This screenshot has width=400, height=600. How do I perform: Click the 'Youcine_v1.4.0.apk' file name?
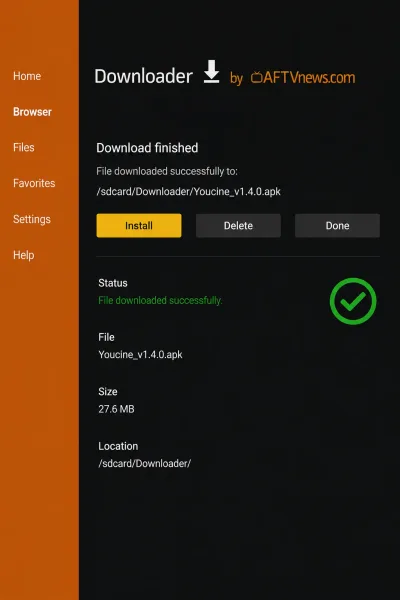140,355
